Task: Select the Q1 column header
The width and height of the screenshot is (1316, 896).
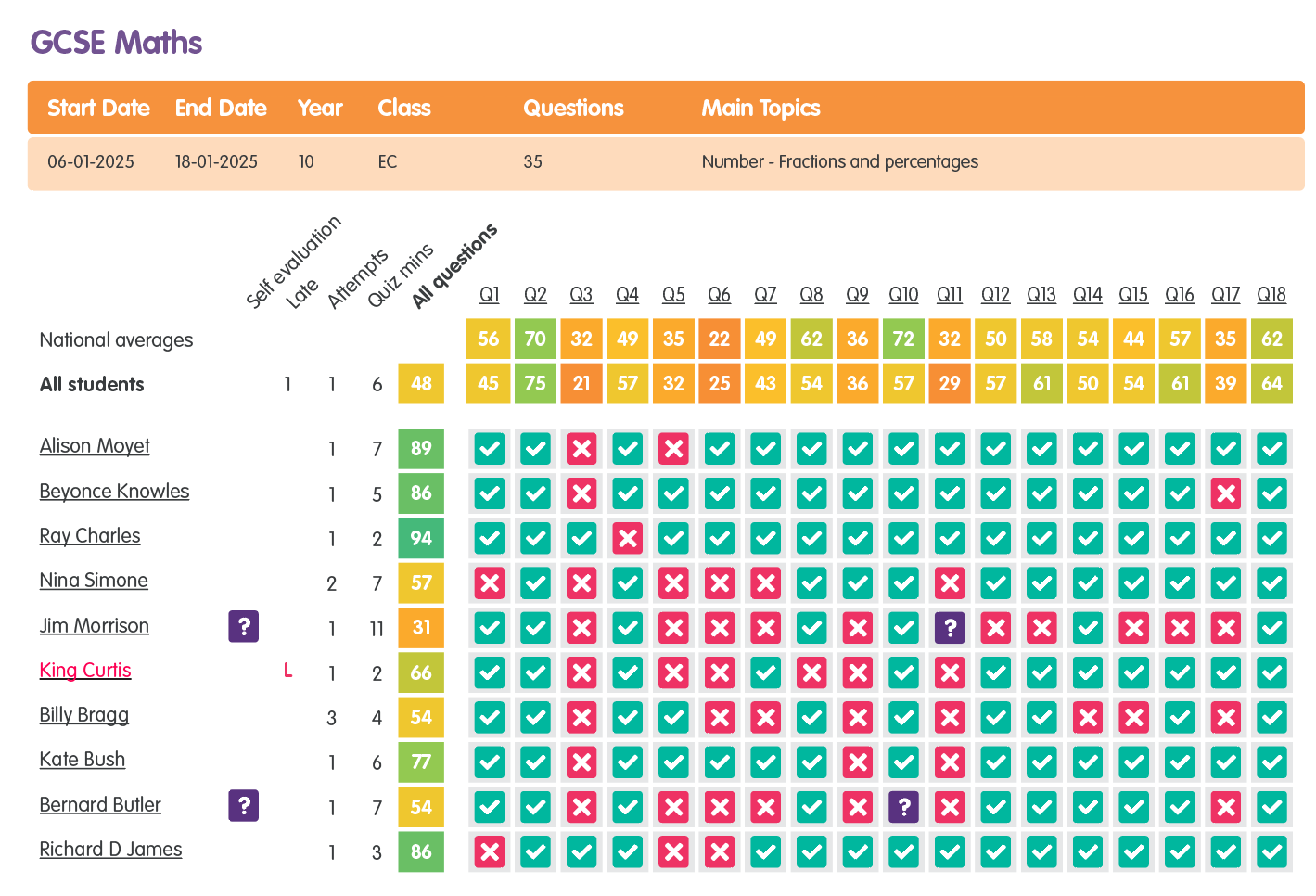Action: [x=490, y=295]
